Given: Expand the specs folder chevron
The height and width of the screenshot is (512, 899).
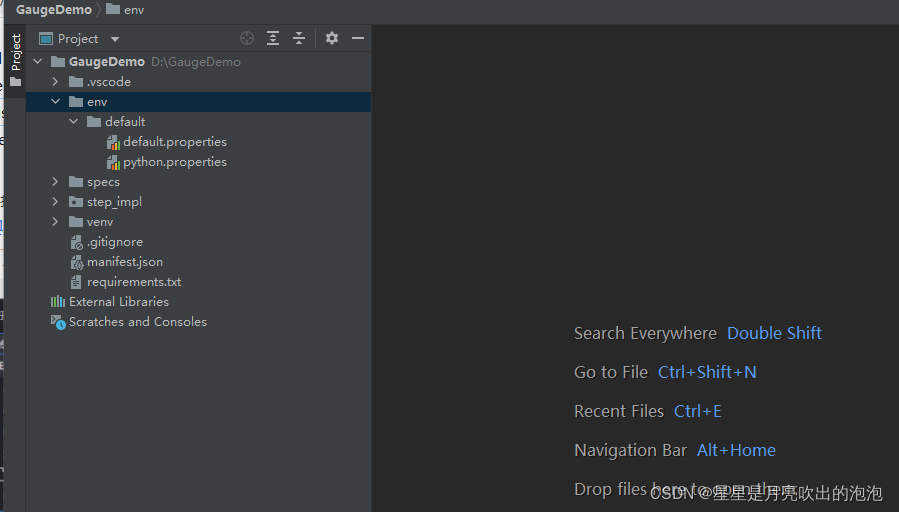Looking at the screenshot, I should 55,182.
